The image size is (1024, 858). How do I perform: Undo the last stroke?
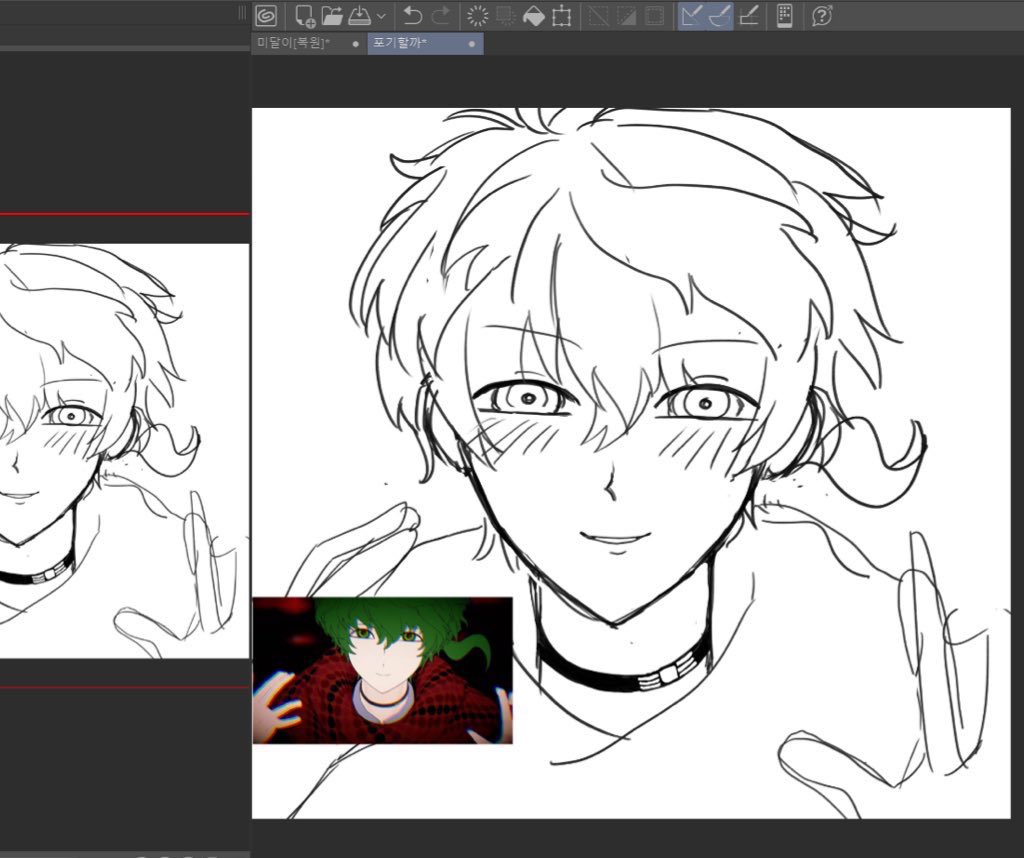click(412, 15)
